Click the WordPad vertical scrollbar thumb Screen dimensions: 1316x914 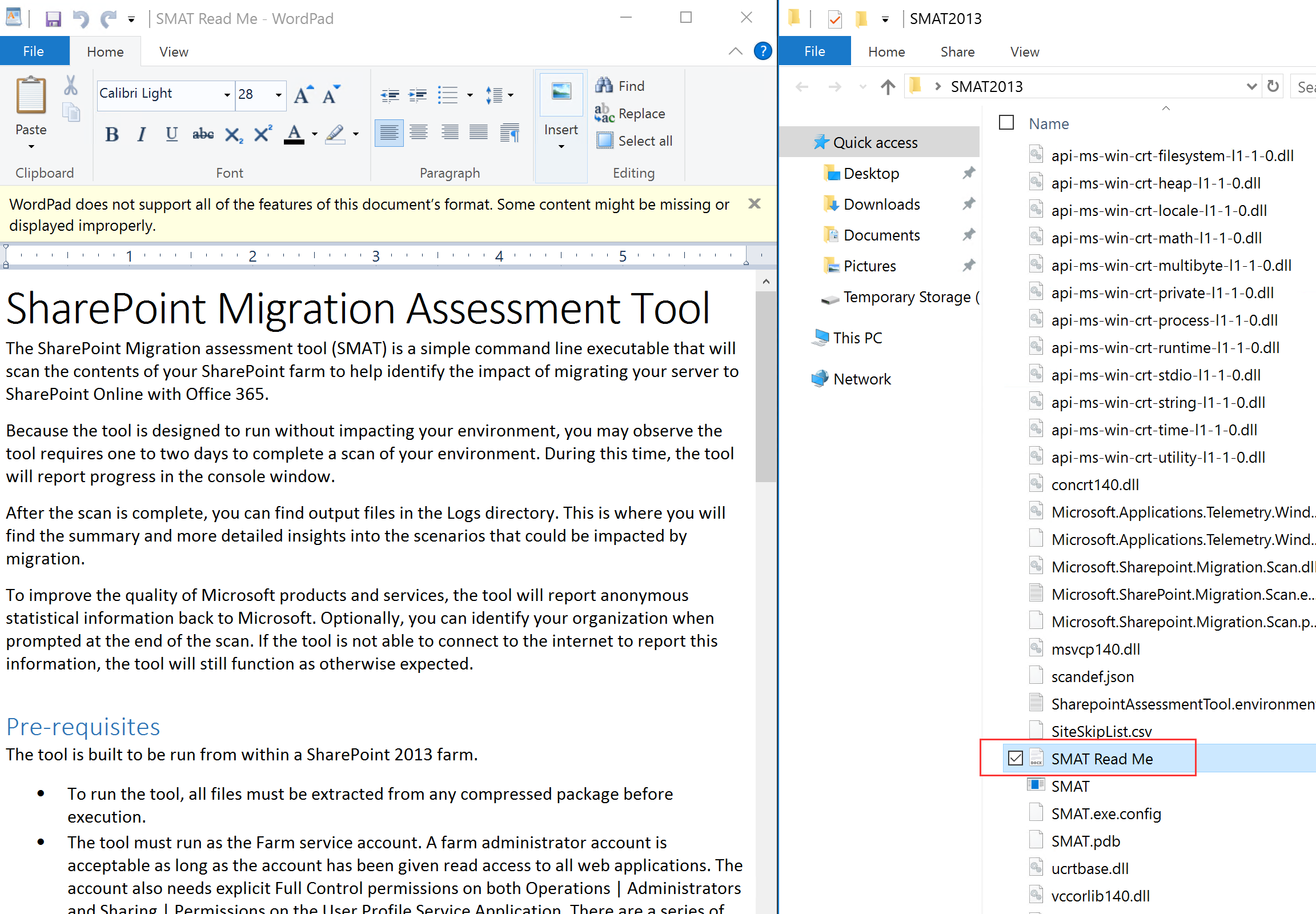pos(765,387)
